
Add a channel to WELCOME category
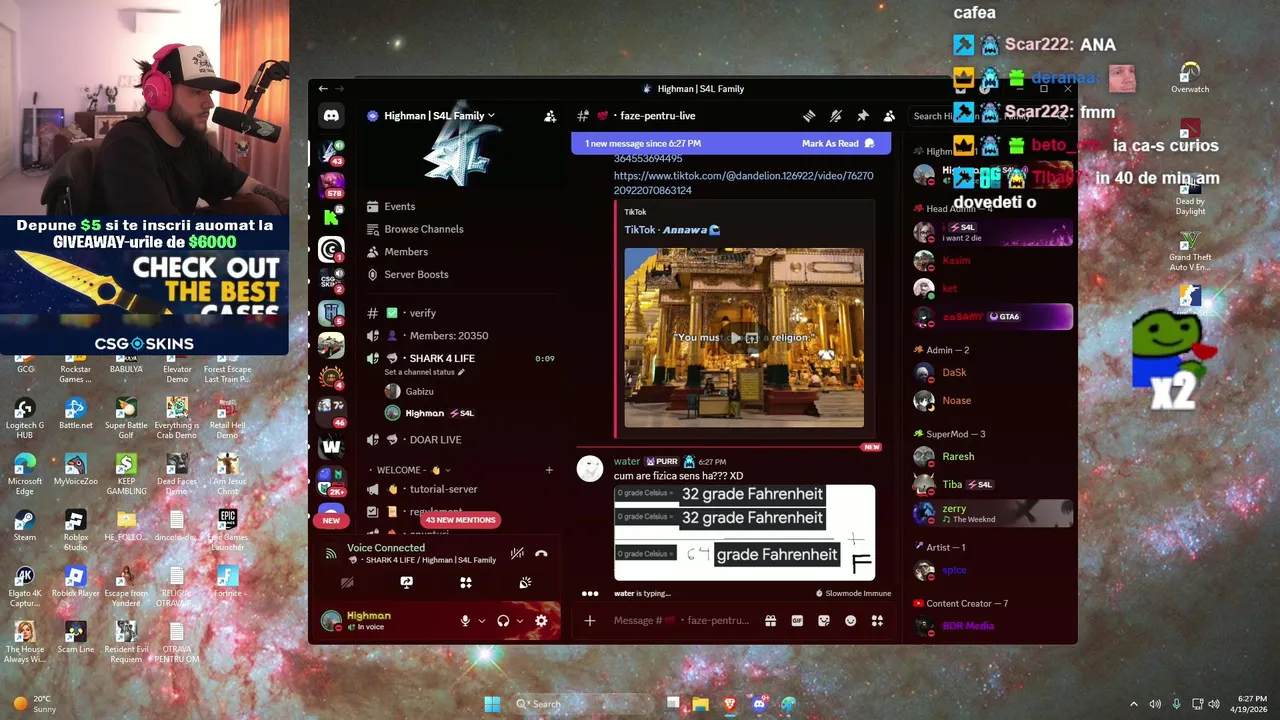(549, 470)
